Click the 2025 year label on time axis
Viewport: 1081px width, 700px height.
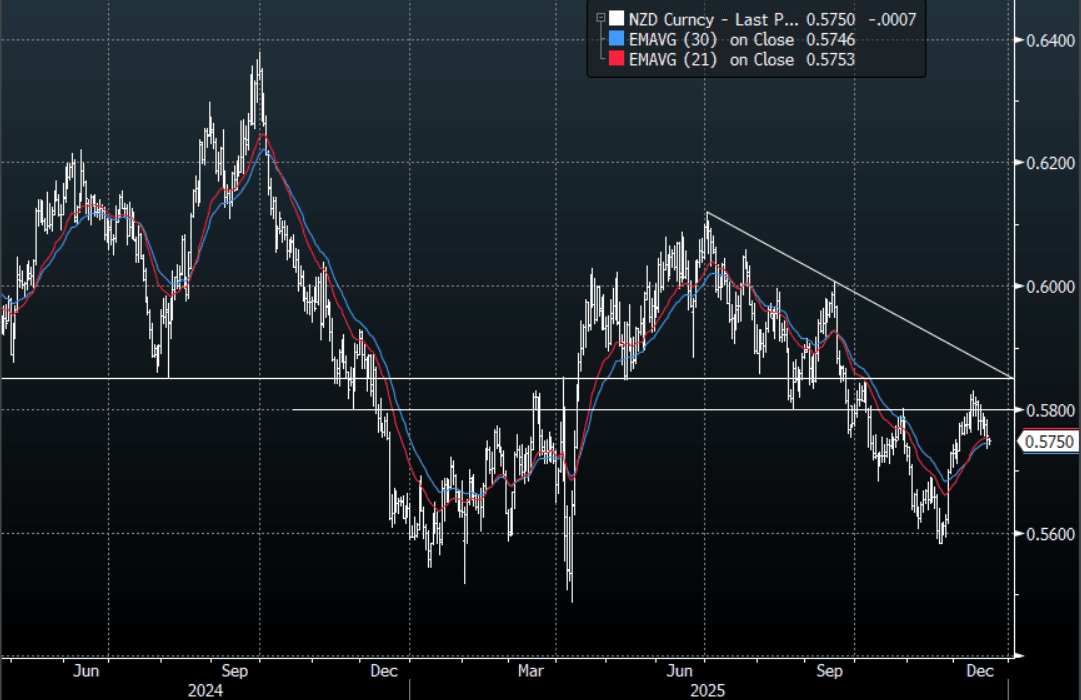pyautogui.click(x=707, y=690)
